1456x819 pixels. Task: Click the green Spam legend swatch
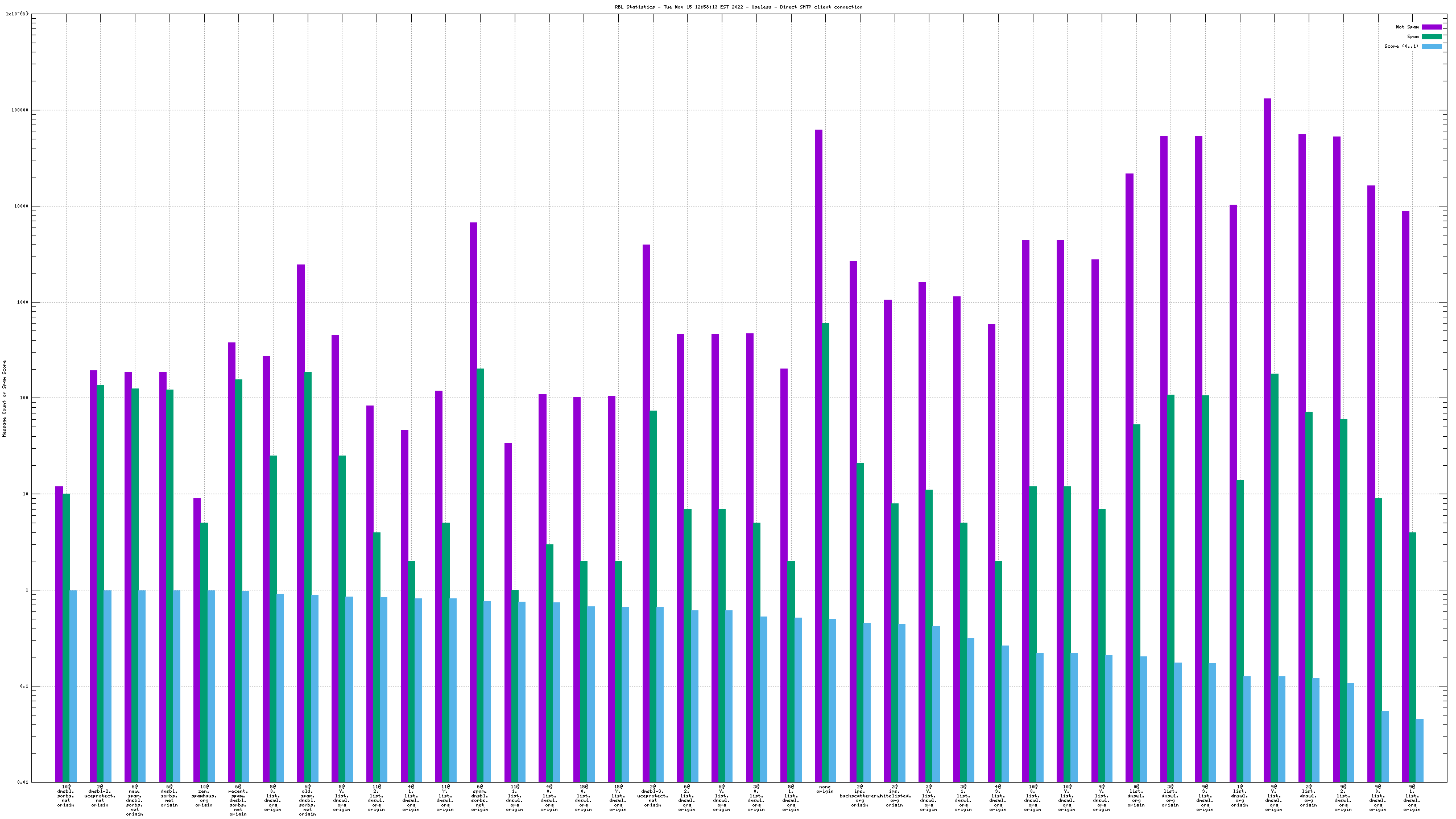tap(1432, 36)
